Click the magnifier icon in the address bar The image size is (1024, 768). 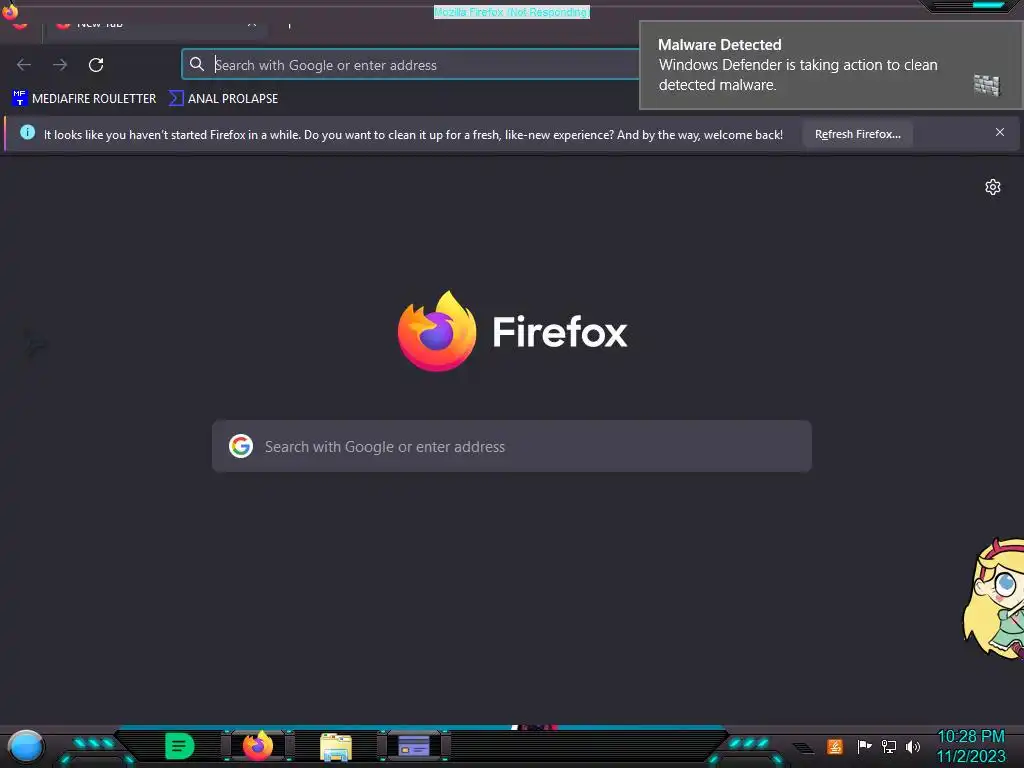(x=197, y=64)
